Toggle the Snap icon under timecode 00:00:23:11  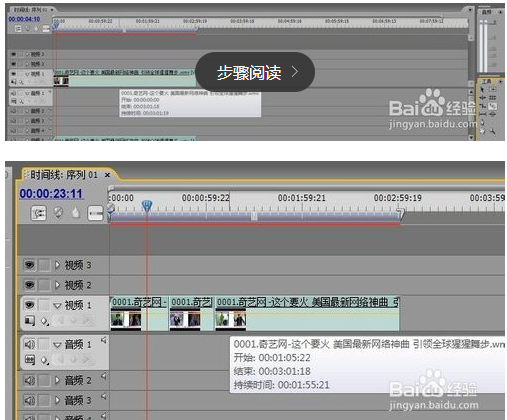pos(38,213)
